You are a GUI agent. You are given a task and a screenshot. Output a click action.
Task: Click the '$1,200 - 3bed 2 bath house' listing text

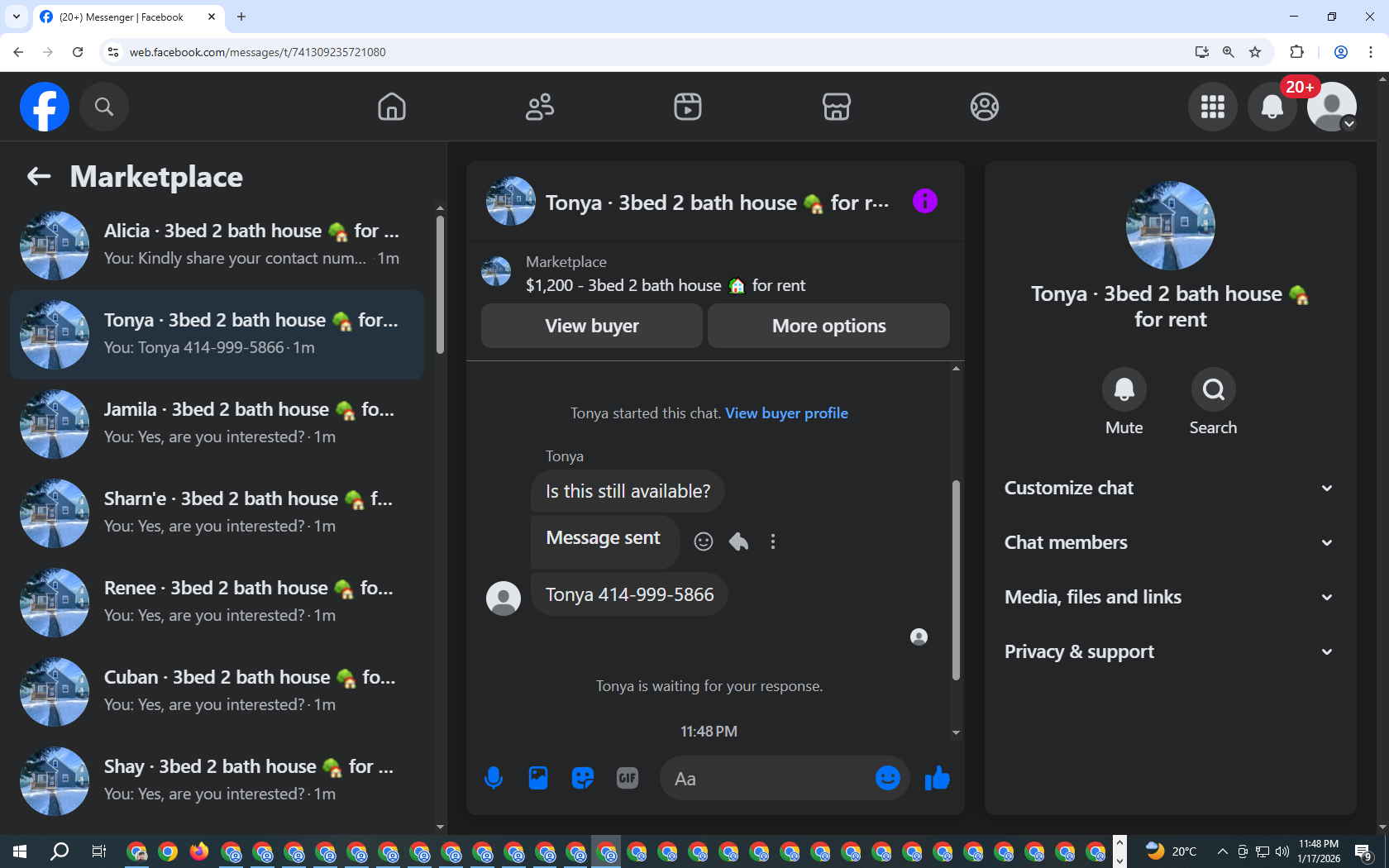[666, 285]
